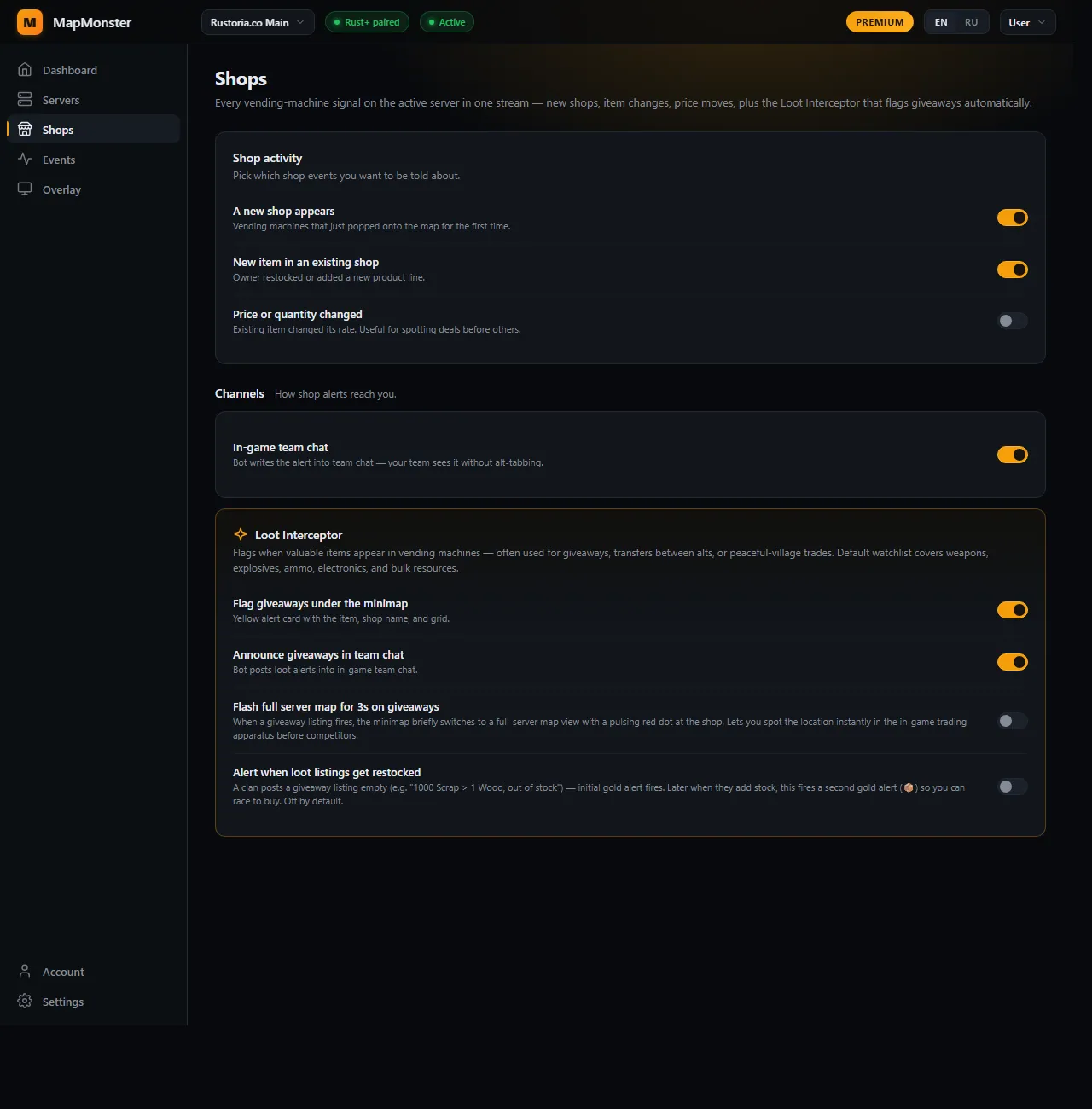
Task: Click the Loot Interceptor sparkle icon
Action: pos(241,534)
